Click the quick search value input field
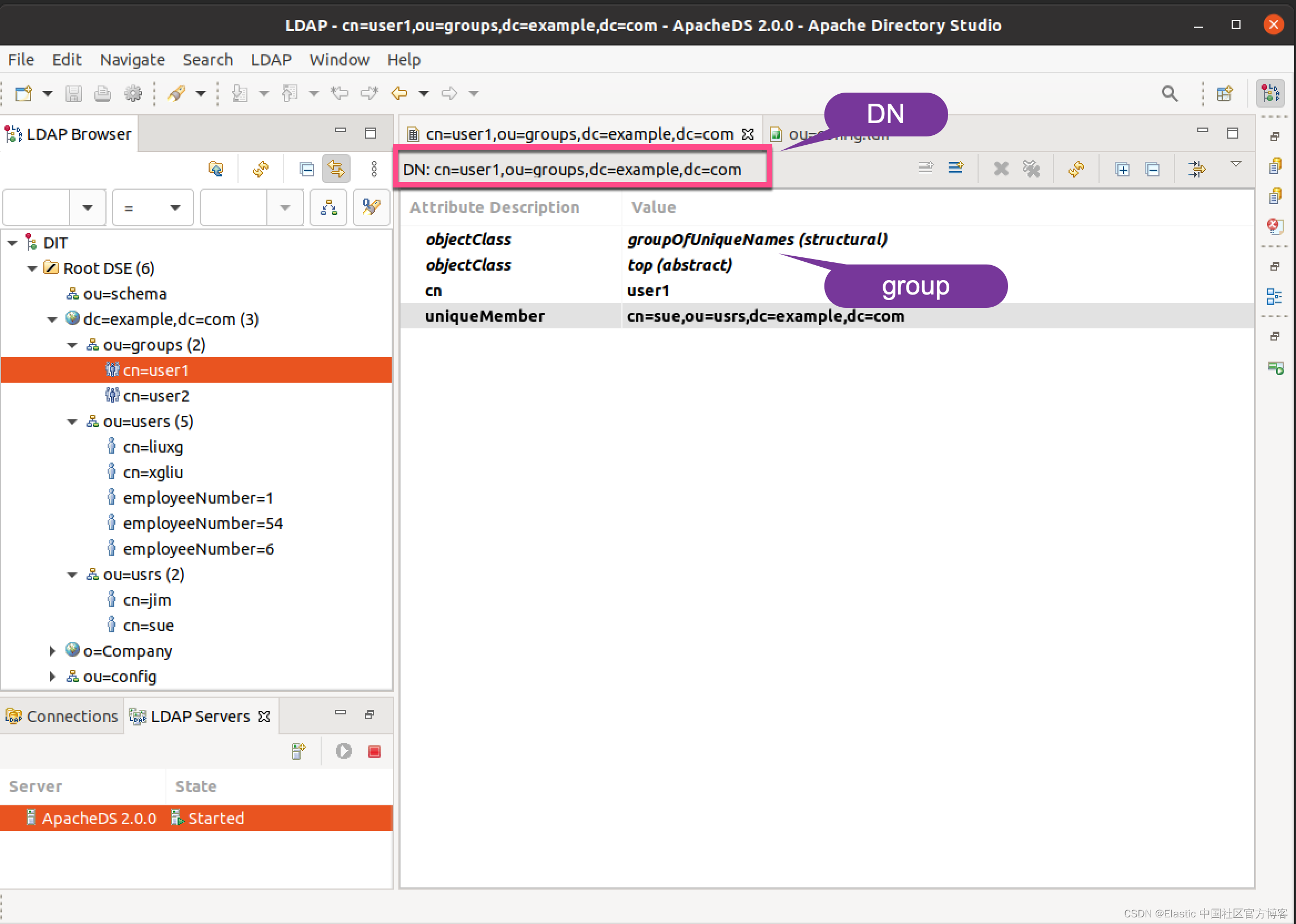Screen dimensions: 1296x924 (x=234, y=207)
